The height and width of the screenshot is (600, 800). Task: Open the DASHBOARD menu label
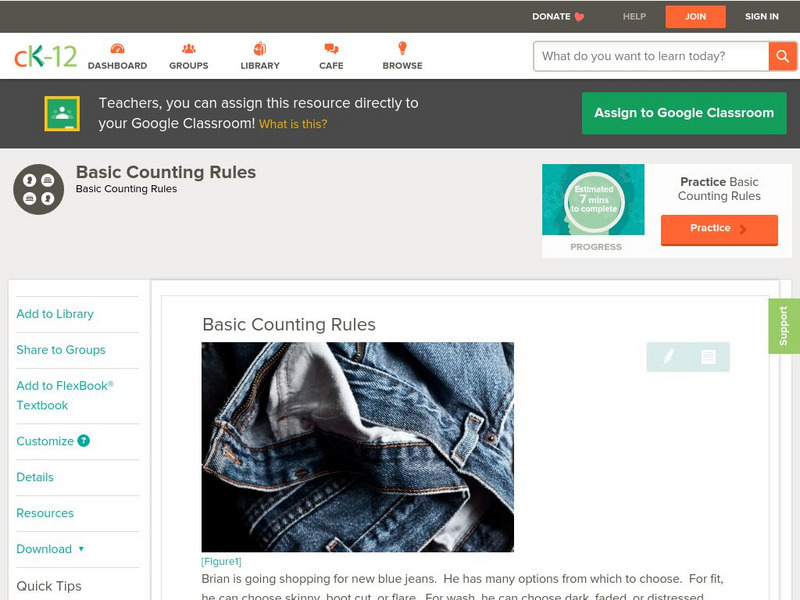[117, 66]
